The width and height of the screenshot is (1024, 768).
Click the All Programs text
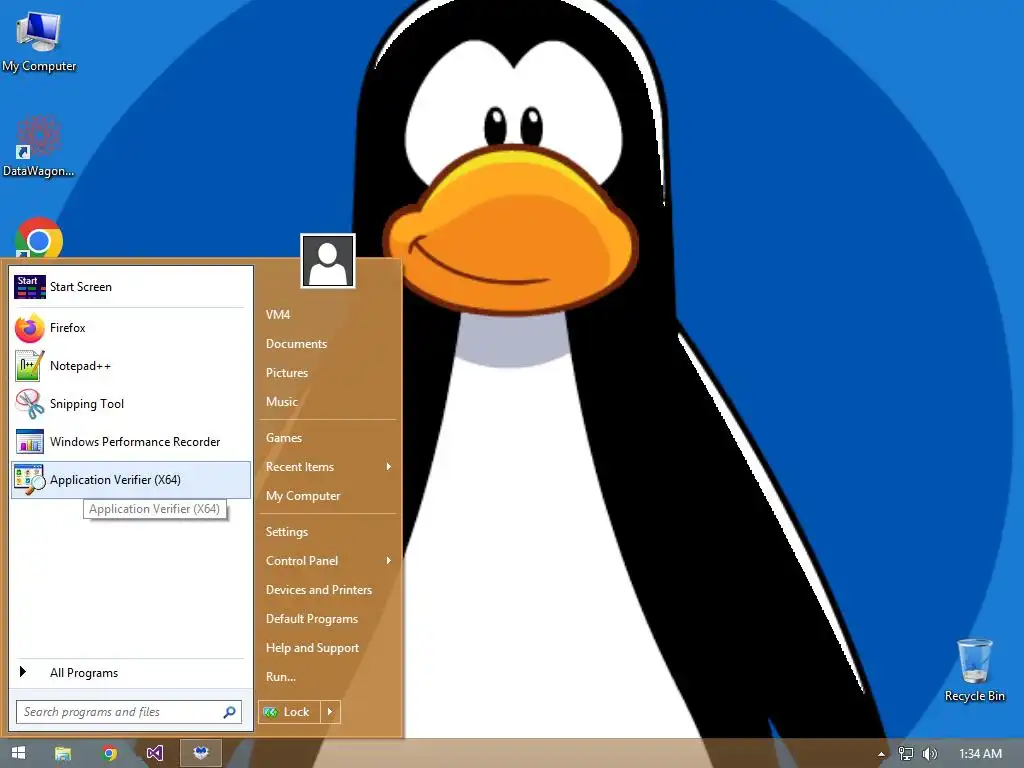(x=84, y=673)
